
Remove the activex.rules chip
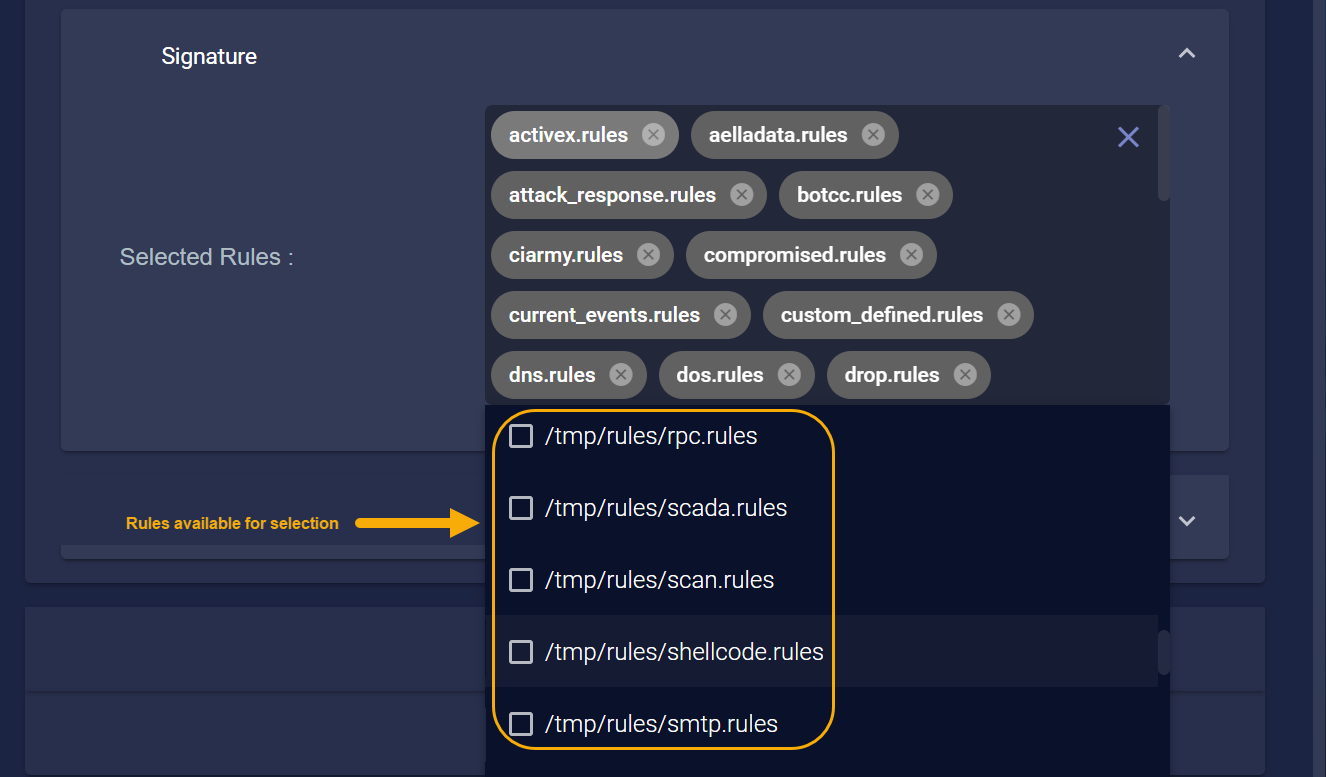[x=653, y=135]
